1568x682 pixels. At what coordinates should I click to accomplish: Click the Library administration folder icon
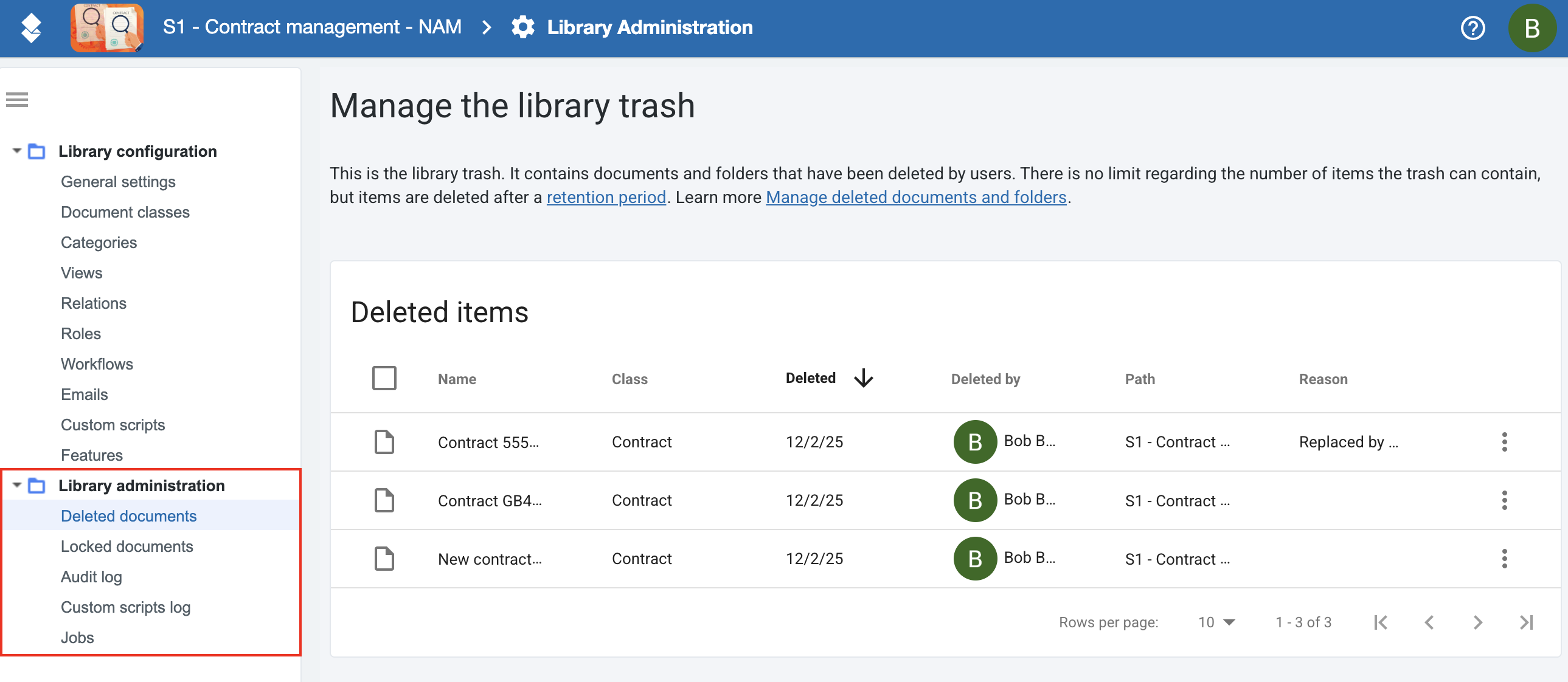click(36, 486)
